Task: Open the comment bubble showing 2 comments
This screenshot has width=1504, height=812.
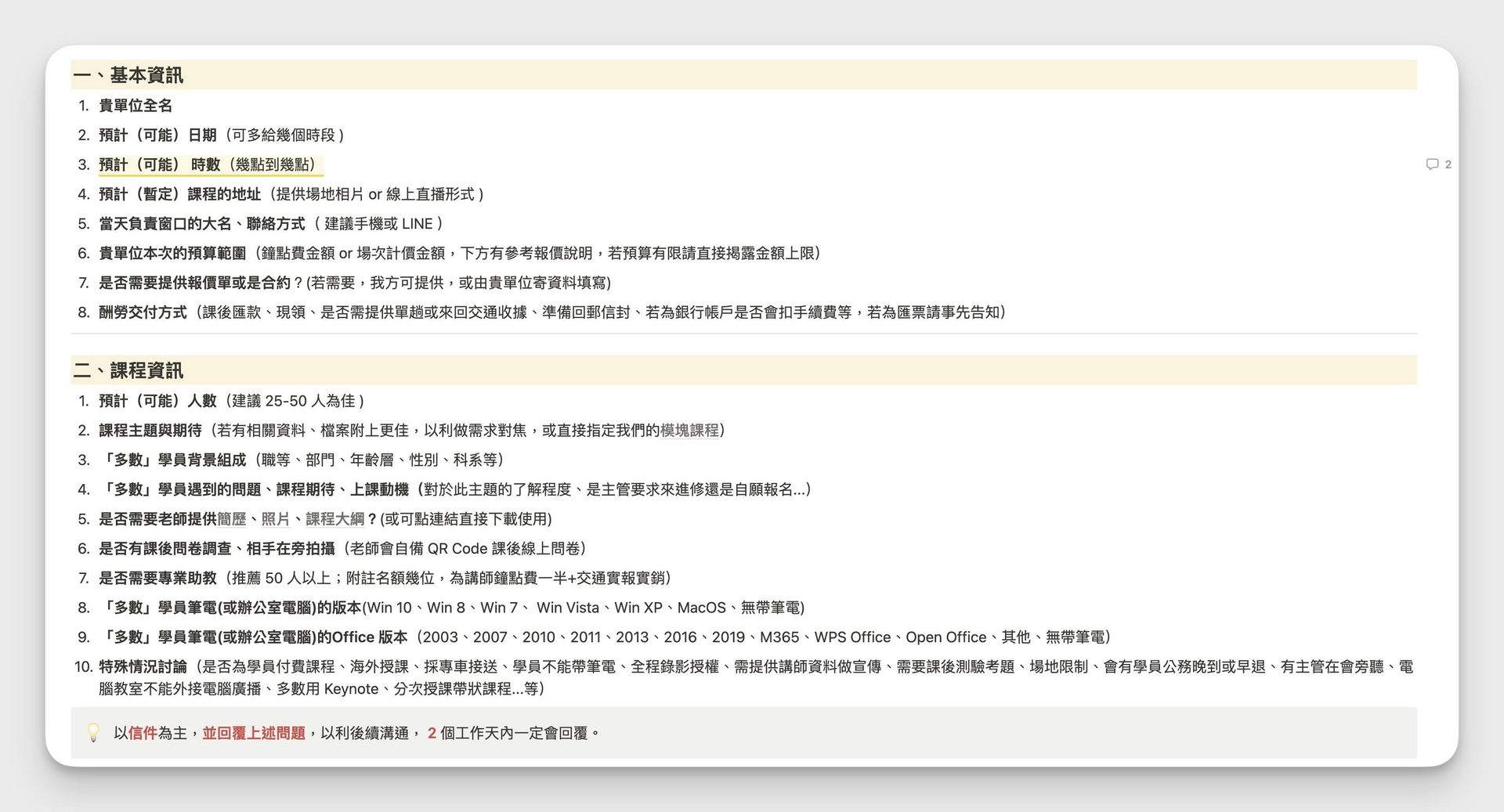Action: coord(1437,164)
